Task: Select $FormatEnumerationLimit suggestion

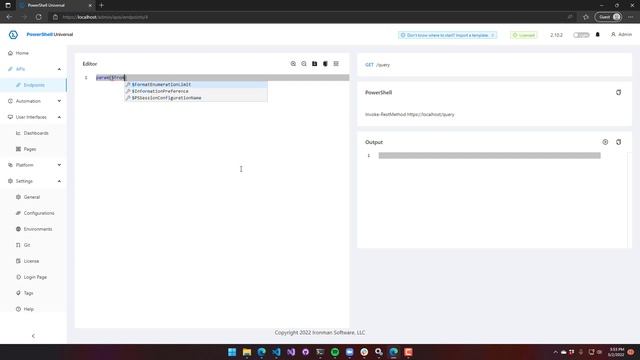Action: coord(196,84)
